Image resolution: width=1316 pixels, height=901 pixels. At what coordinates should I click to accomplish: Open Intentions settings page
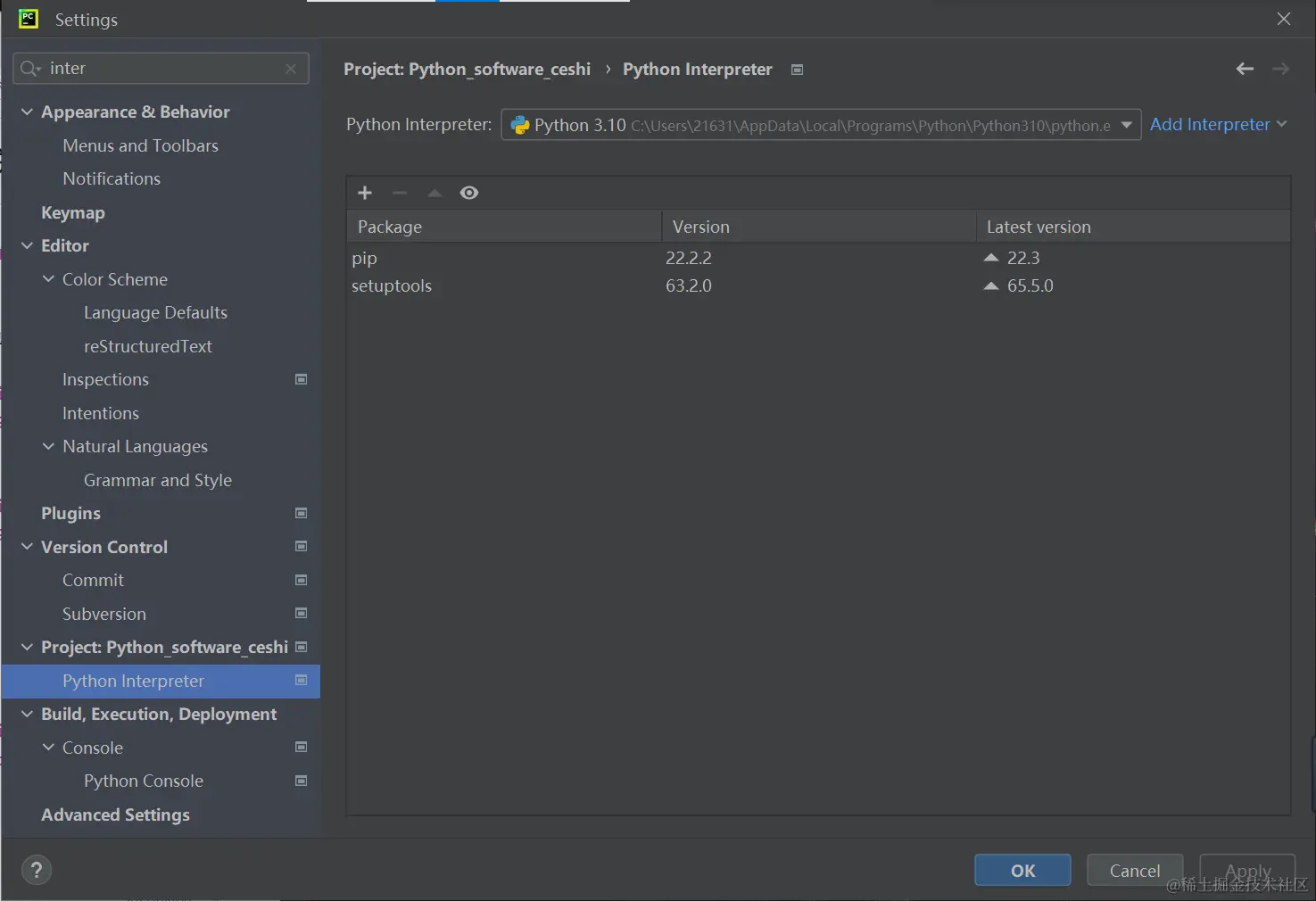click(x=101, y=413)
